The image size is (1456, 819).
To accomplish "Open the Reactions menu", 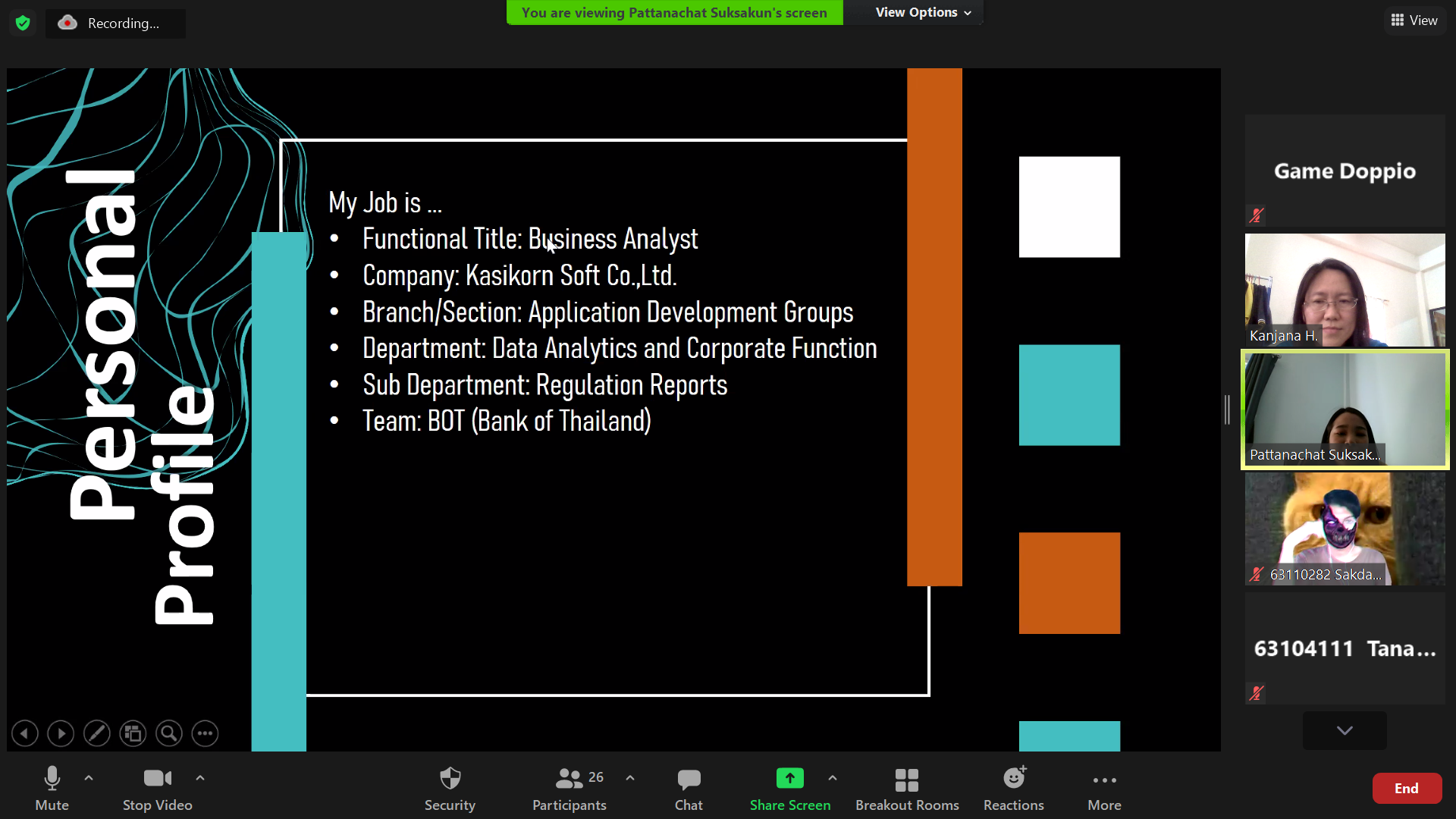I will pyautogui.click(x=1014, y=789).
